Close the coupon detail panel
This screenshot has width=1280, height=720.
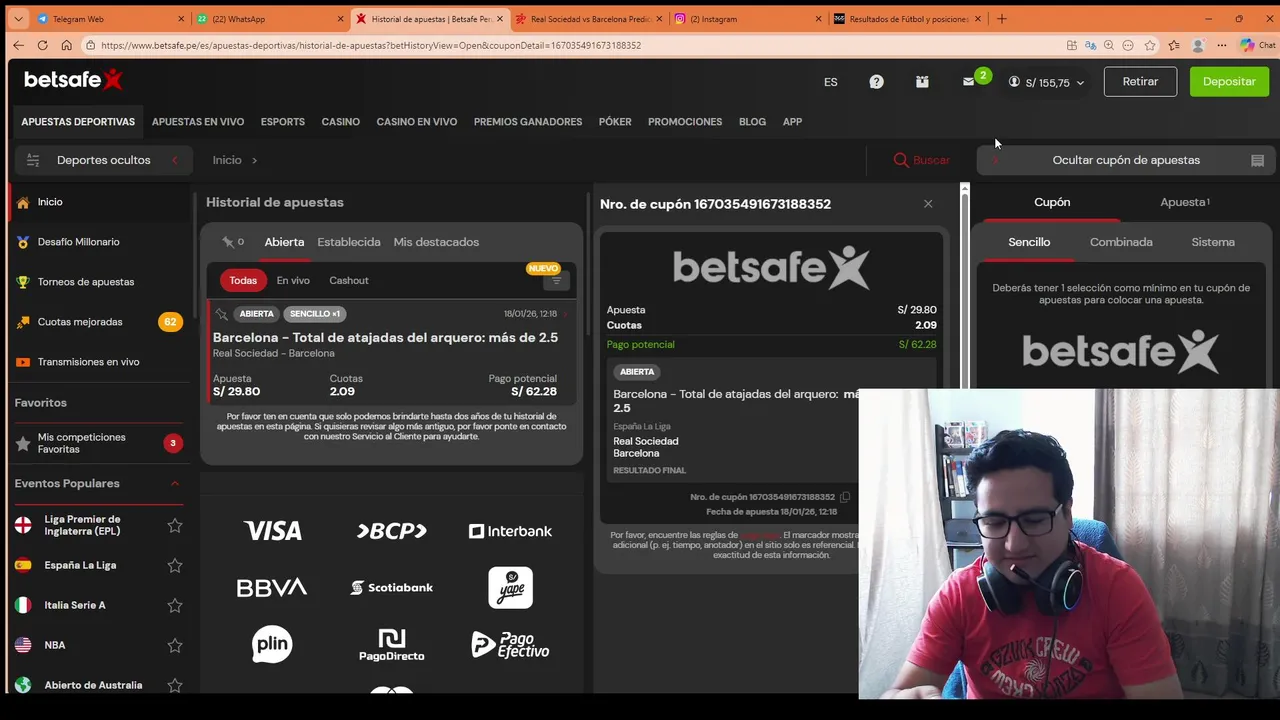point(928,204)
